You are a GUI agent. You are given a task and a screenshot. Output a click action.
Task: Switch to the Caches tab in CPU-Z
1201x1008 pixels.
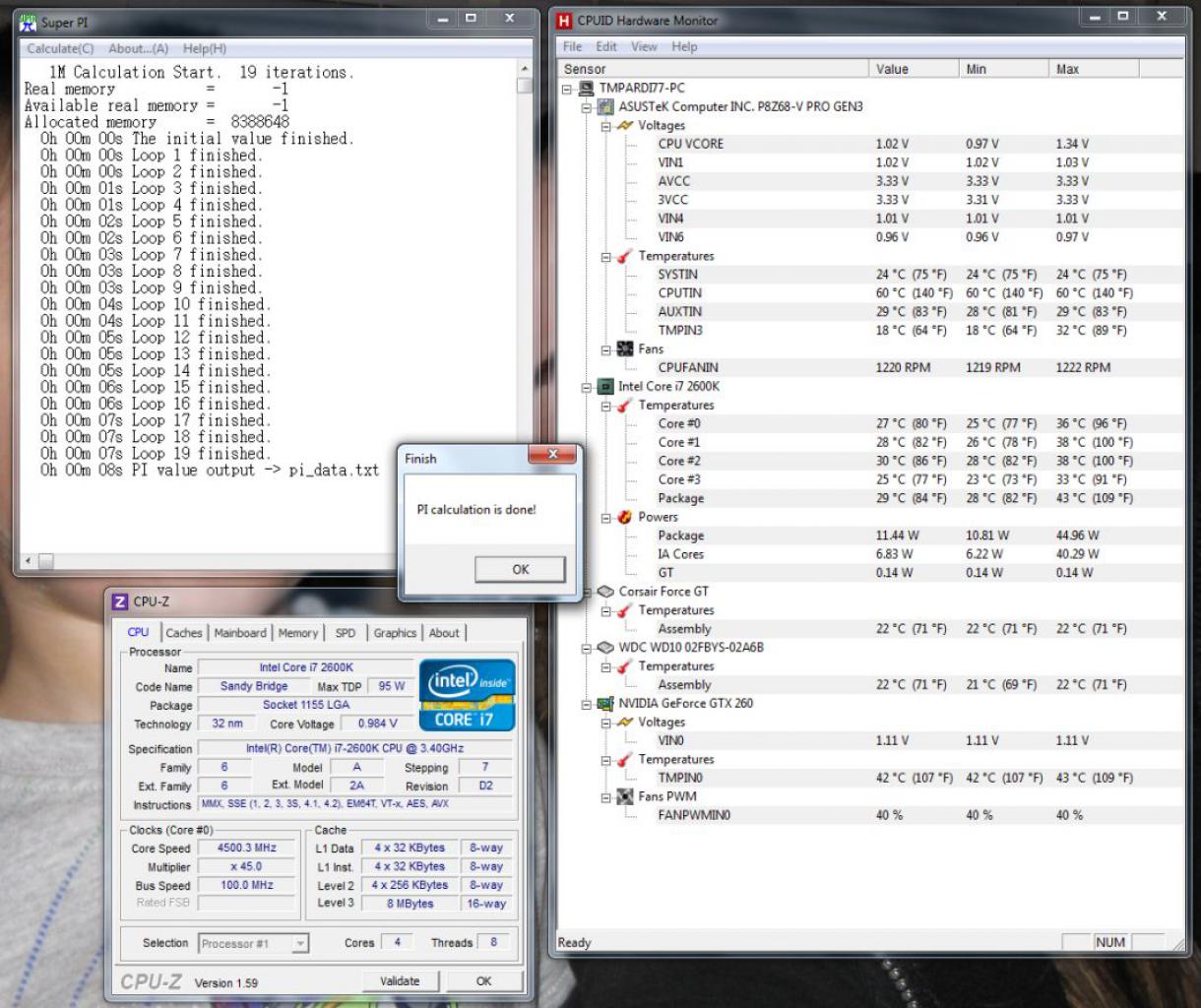pos(183,633)
